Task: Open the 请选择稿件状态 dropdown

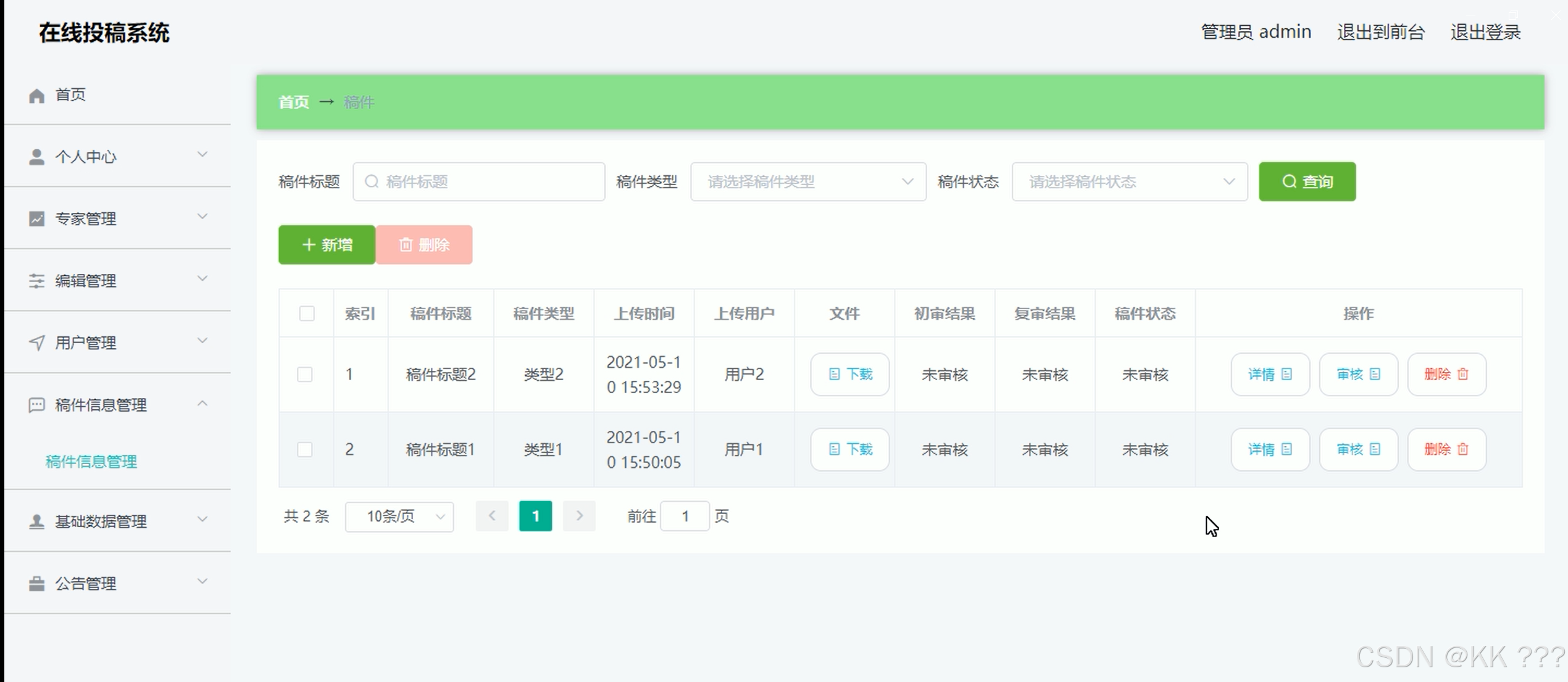Action: pos(1128,181)
